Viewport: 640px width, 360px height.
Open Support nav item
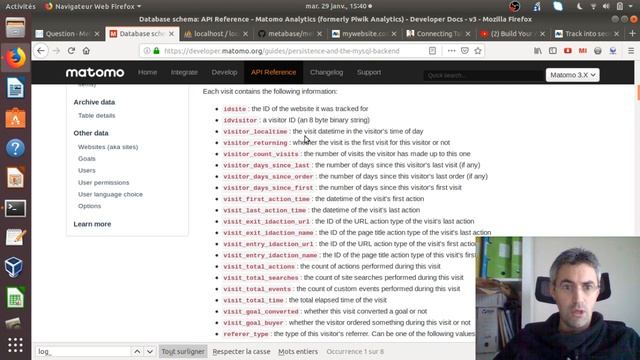[369, 72]
